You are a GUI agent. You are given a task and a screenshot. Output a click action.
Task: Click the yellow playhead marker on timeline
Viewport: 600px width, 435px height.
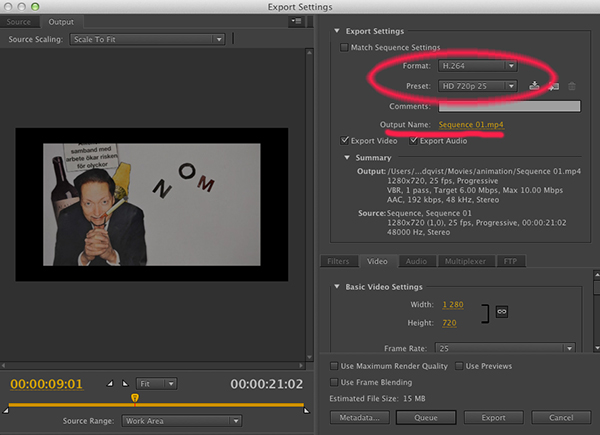coord(135,398)
